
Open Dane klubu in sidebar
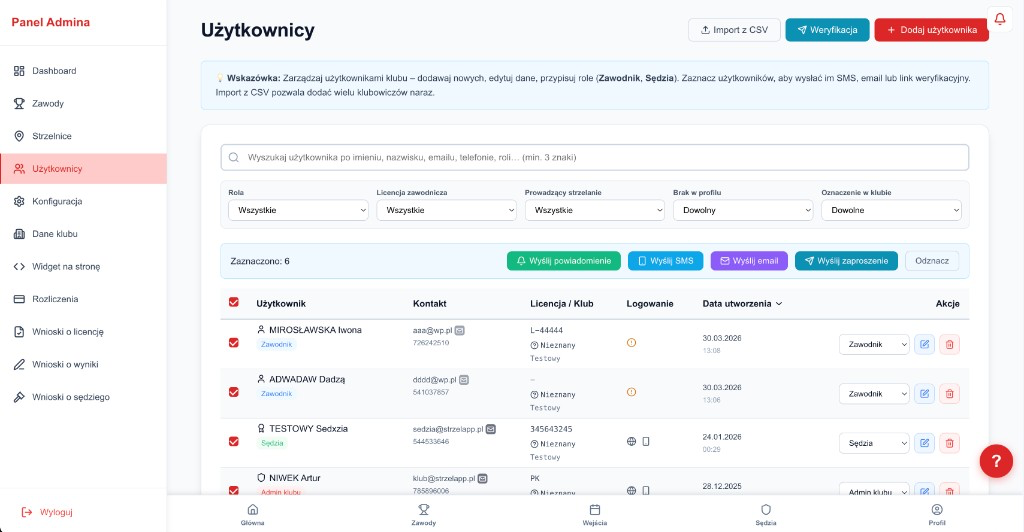[x=84, y=234]
